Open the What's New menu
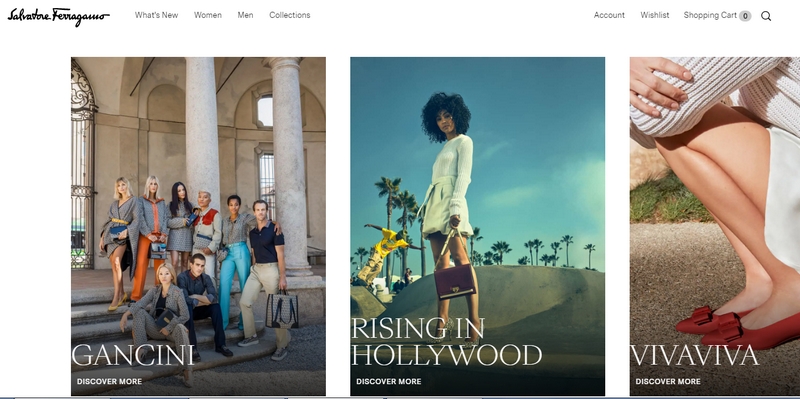This screenshot has width=800, height=399. [157, 15]
